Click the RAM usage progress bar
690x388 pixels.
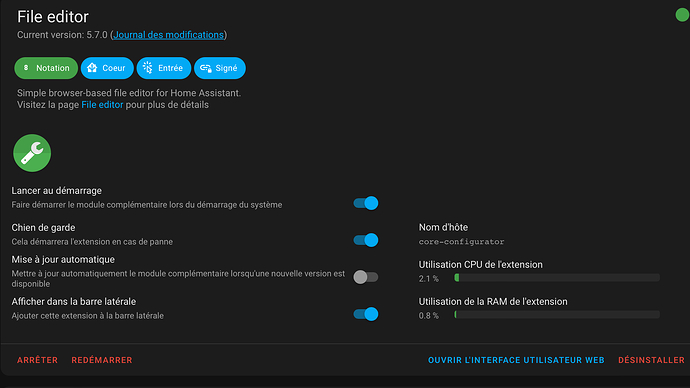(x=557, y=315)
